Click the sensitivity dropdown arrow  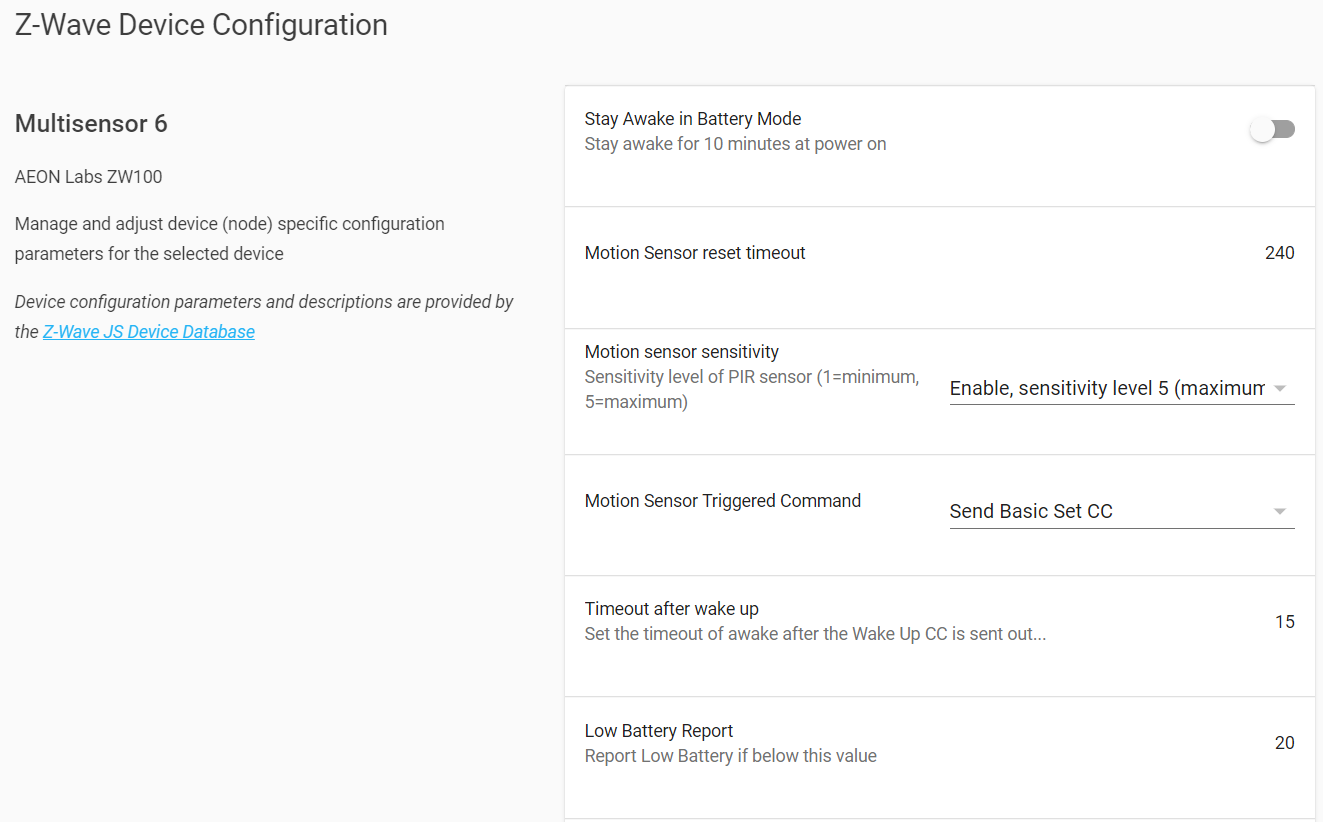[1280, 389]
